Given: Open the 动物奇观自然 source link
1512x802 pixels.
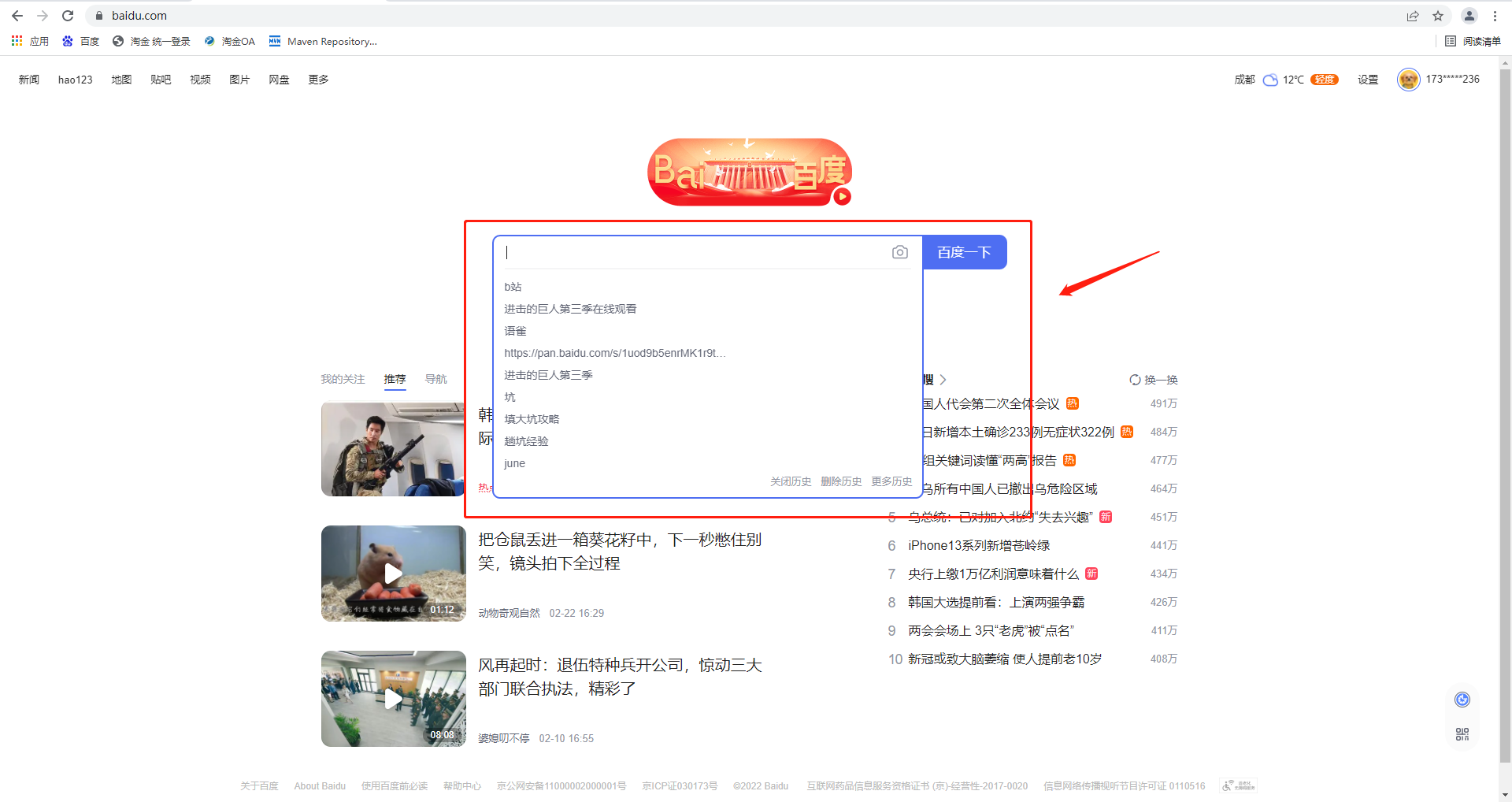Looking at the screenshot, I should tap(509, 613).
